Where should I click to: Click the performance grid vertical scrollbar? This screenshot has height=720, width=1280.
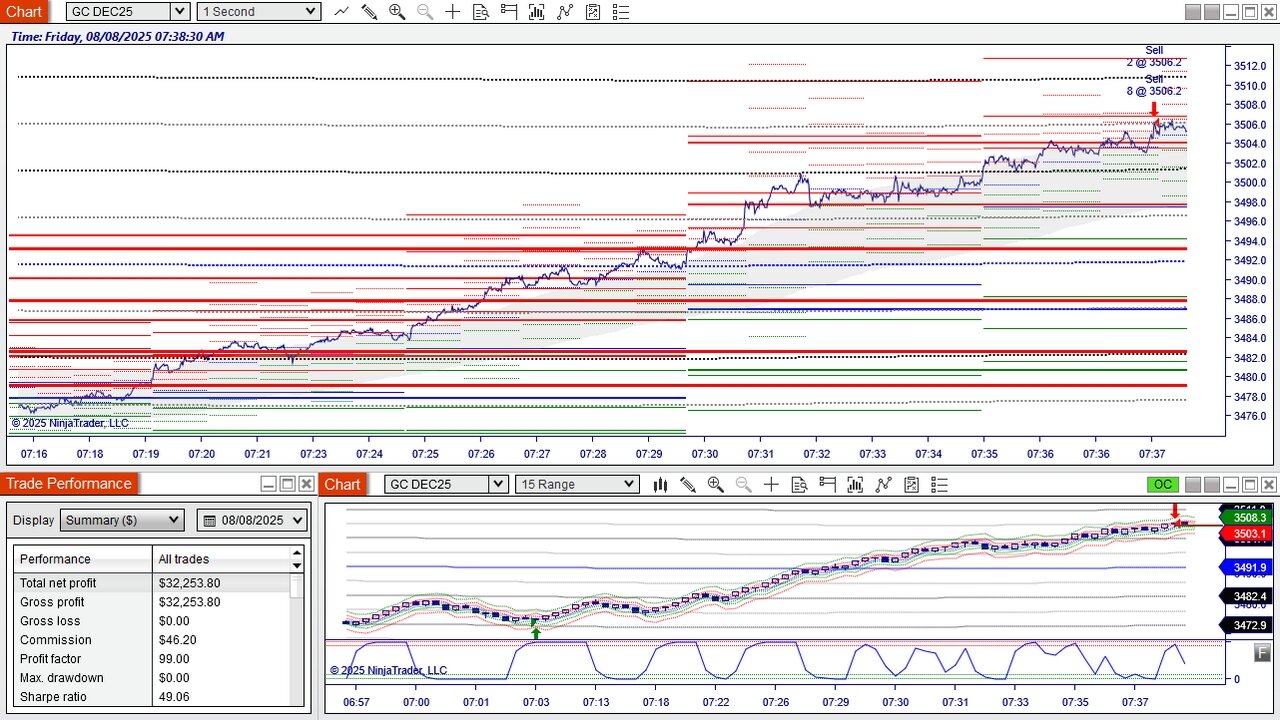click(297, 640)
